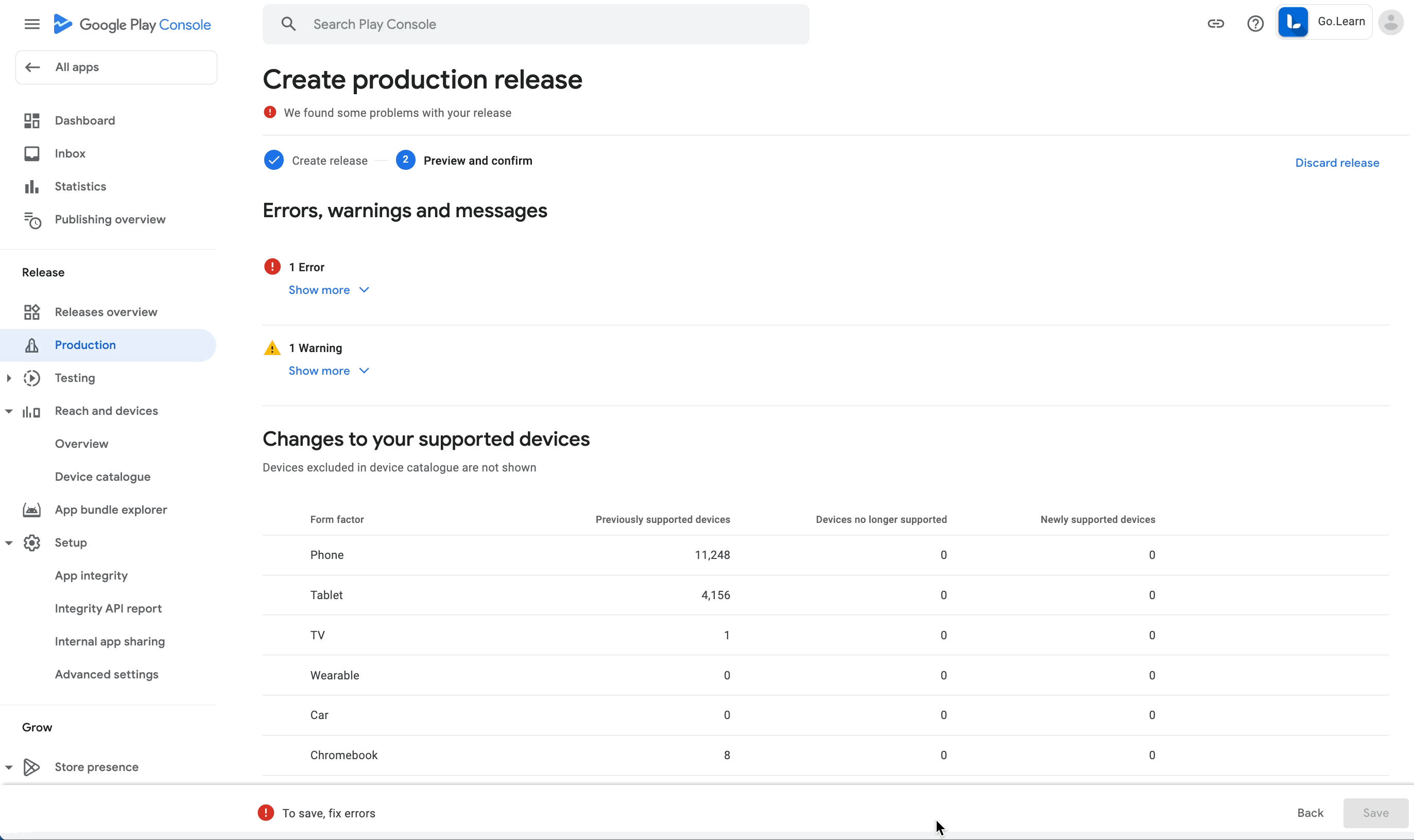Click the Releases overview icon
Image resolution: width=1414 pixels, height=840 pixels.
tap(32, 312)
